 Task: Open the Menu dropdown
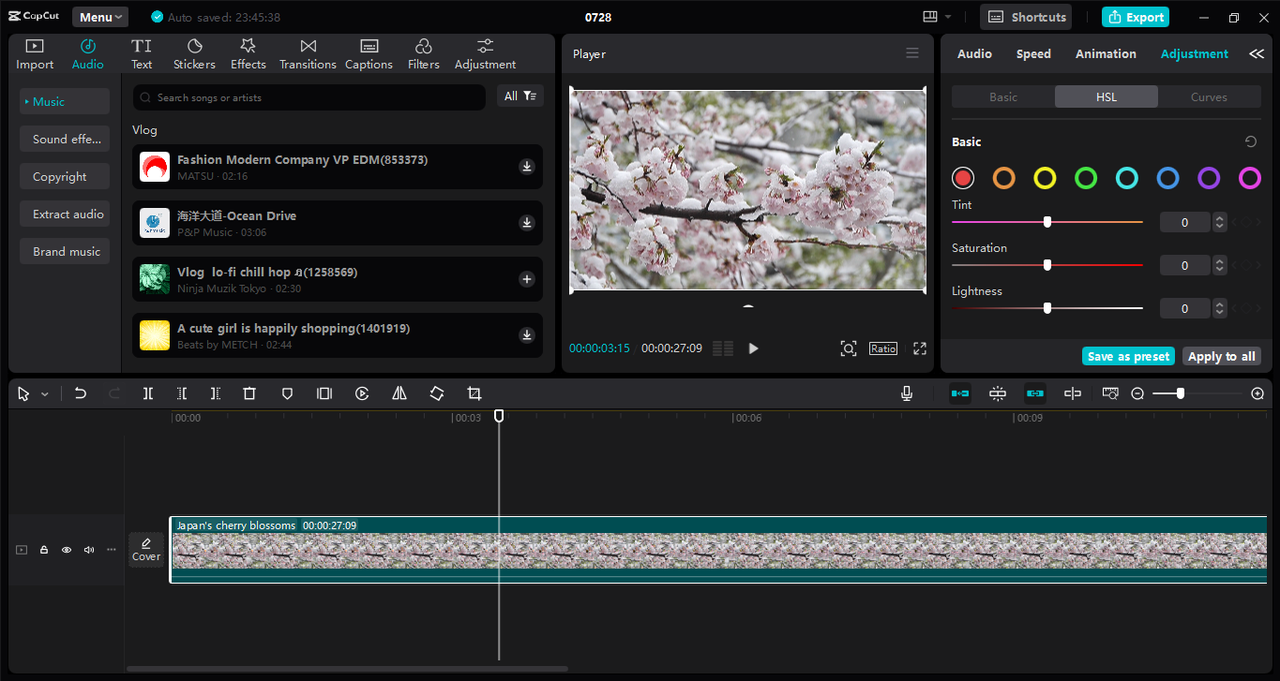100,17
